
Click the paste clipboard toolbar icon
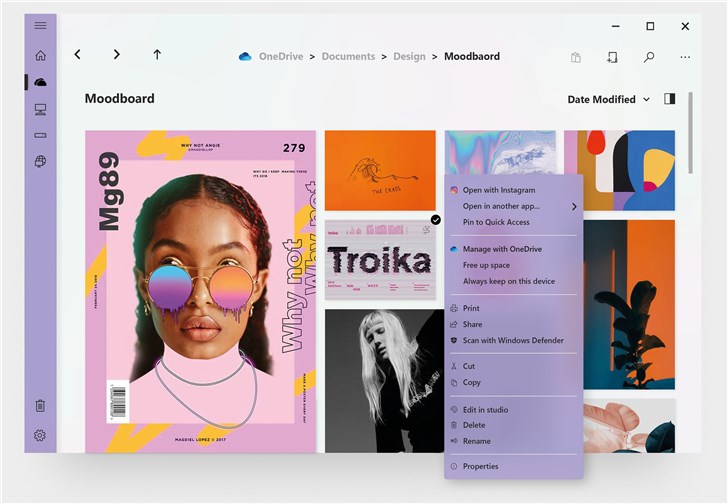click(576, 58)
